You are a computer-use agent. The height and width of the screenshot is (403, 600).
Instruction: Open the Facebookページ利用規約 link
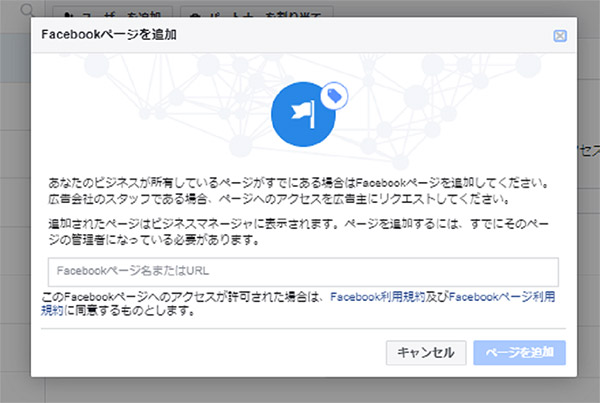tap(502, 297)
